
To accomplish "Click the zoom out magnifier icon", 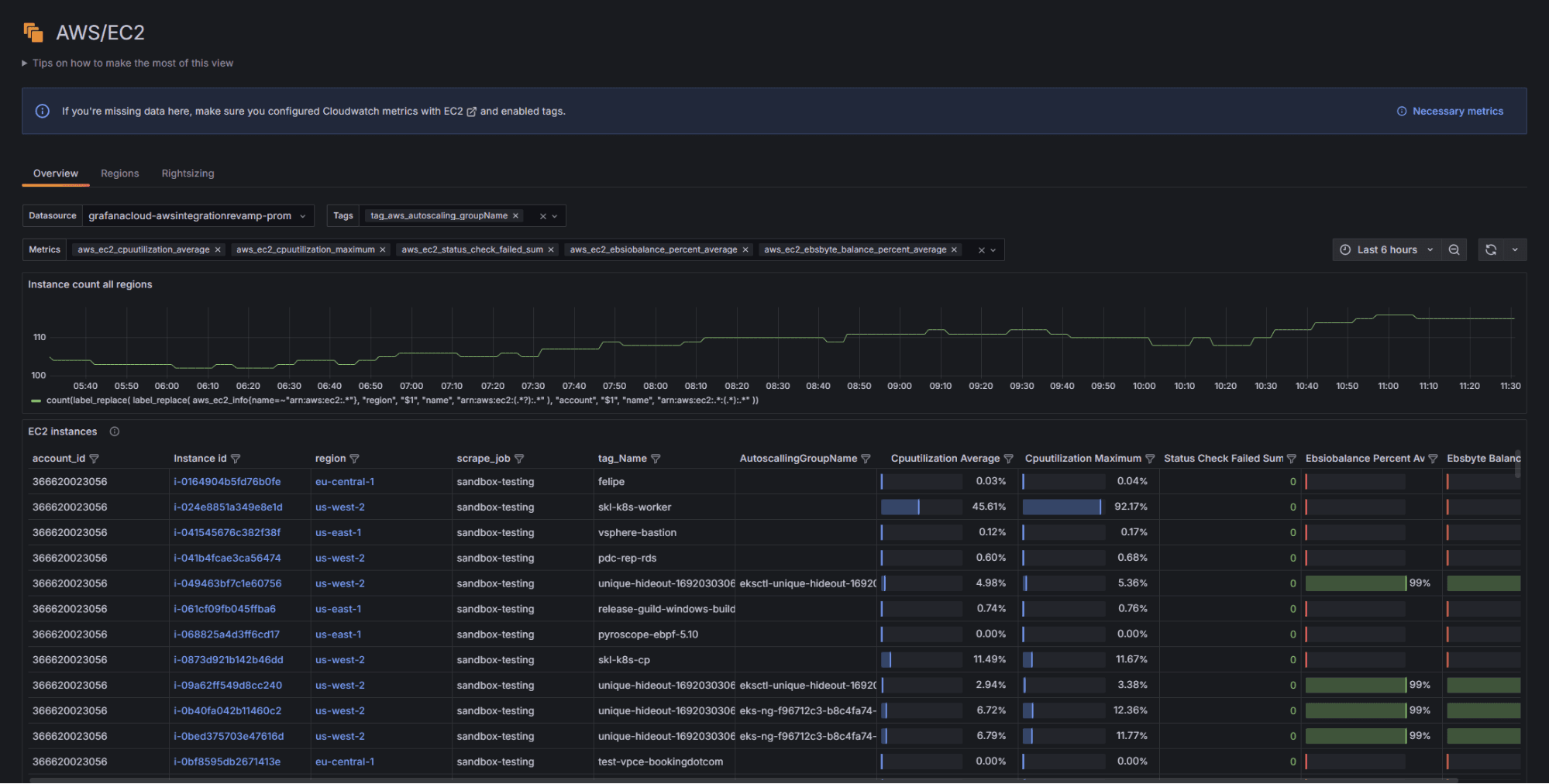I will [1454, 249].
